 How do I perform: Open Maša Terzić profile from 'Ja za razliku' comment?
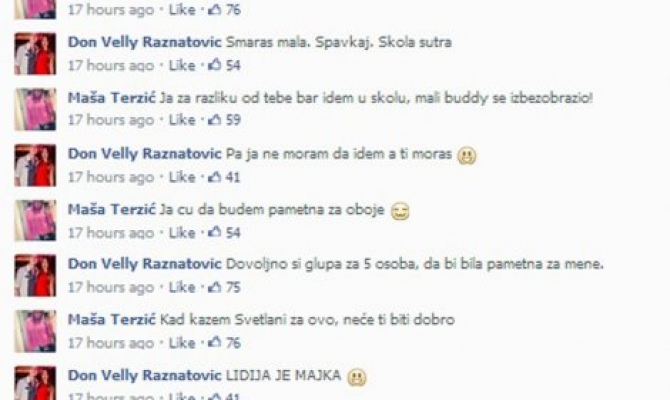(x=112, y=98)
